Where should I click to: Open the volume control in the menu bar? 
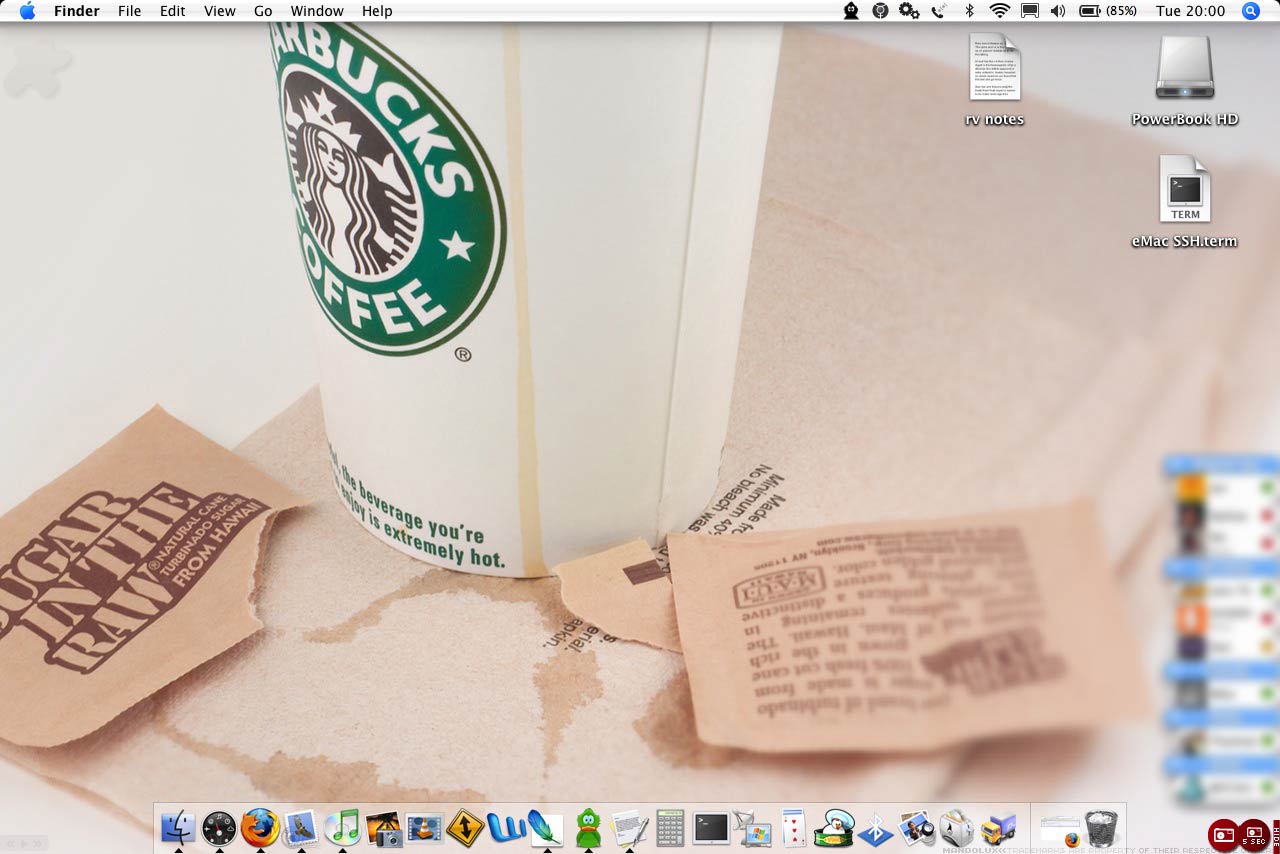pos(1058,11)
